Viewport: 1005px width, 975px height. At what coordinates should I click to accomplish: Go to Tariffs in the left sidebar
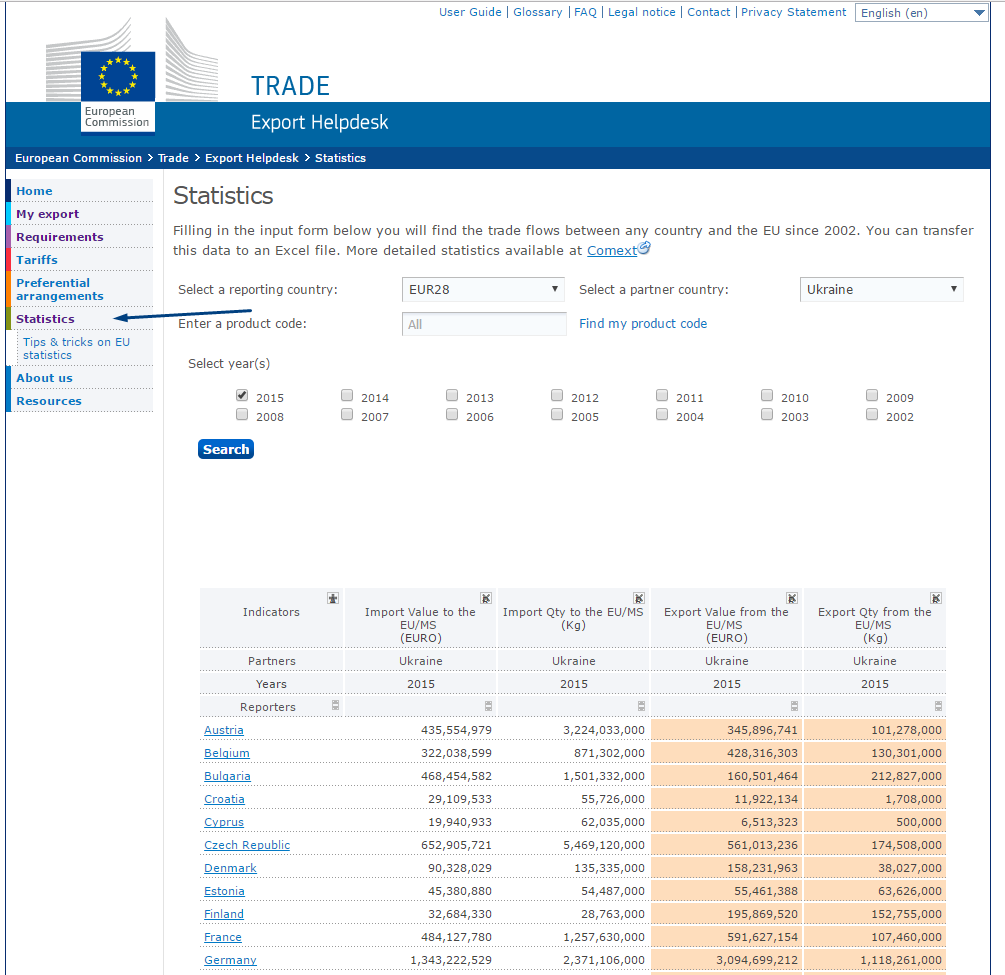click(x=37, y=260)
